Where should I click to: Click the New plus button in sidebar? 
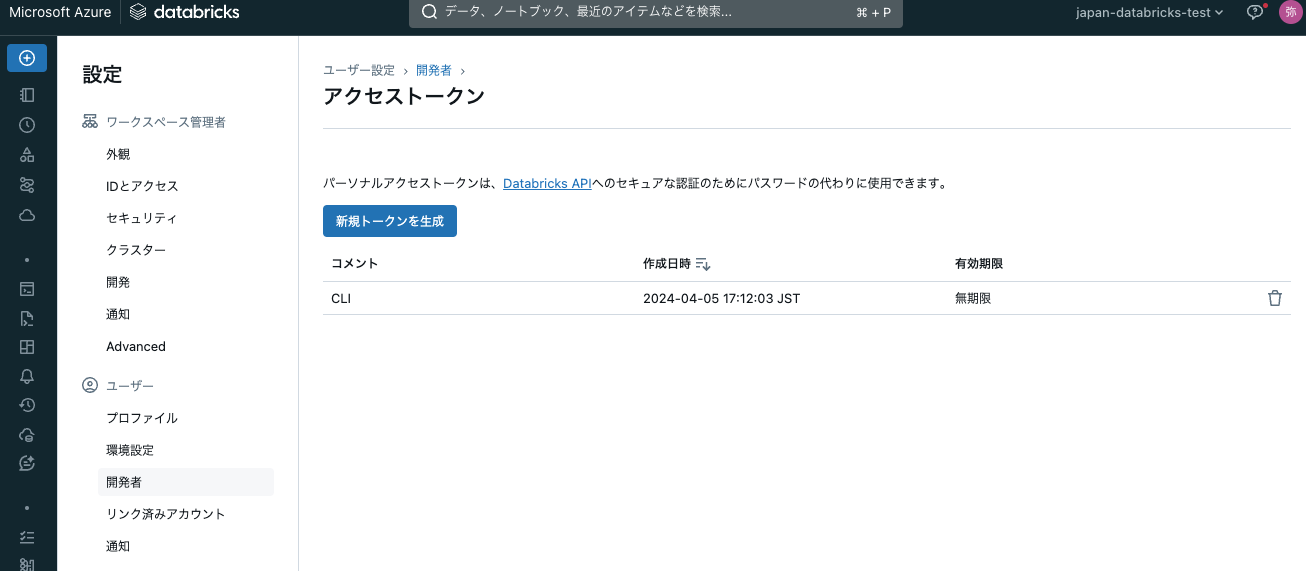[x=27, y=58]
